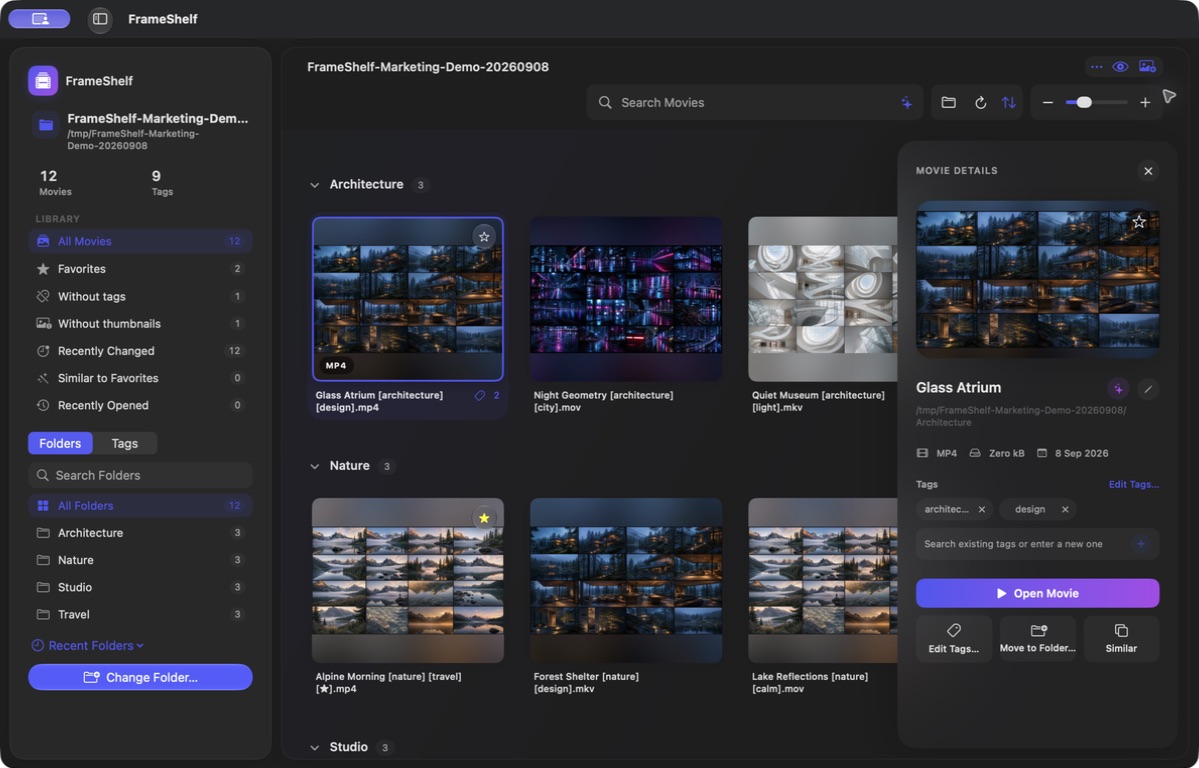Viewport: 1199px width, 768px height.
Task: Collapse the Nature section
Action: 314,466
